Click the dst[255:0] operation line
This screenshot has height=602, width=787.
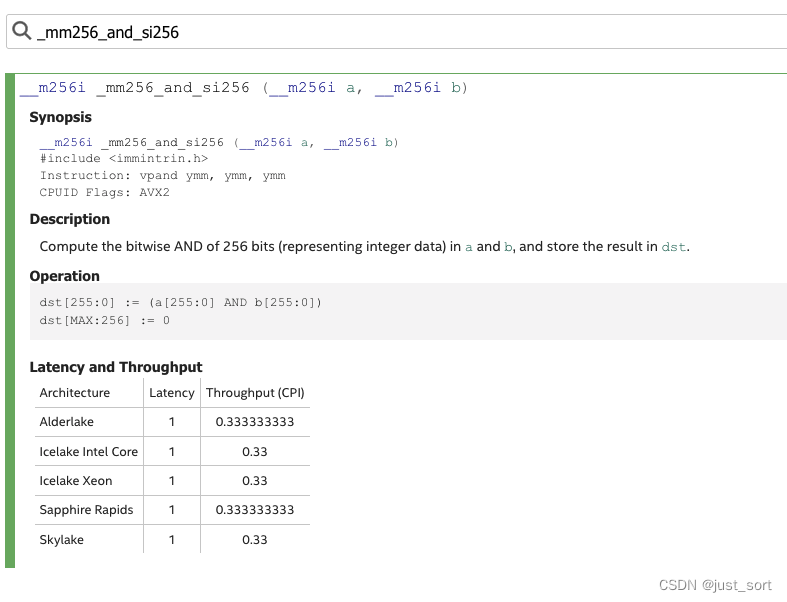pyautogui.click(x=181, y=302)
